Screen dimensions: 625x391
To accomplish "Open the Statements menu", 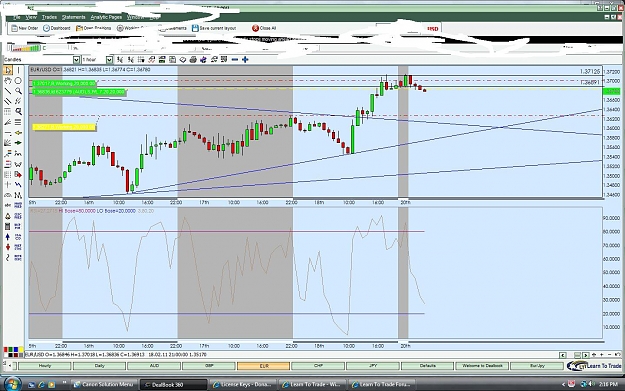I will 74,17.
